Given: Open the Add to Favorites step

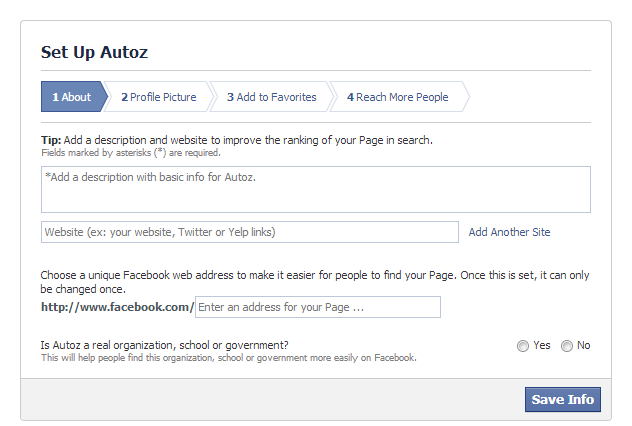Looking at the screenshot, I should [x=271, y=97].
